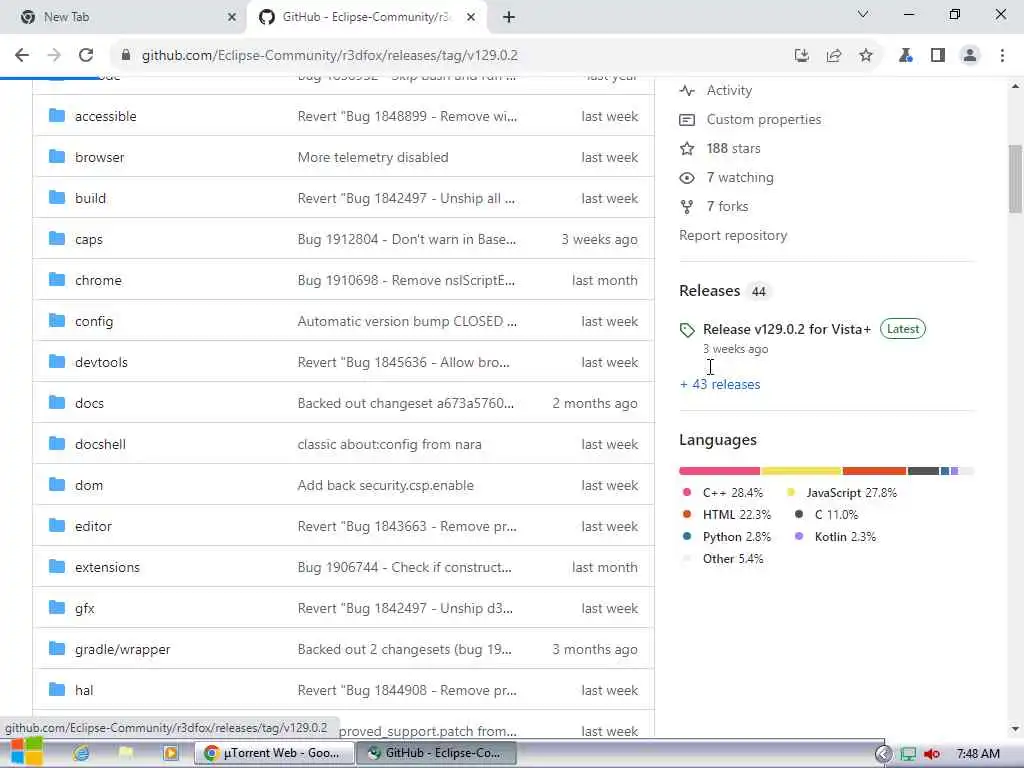Click the volume icon in system tray
Viewport: 1024px width, 768px height.
tap(931, 754)
